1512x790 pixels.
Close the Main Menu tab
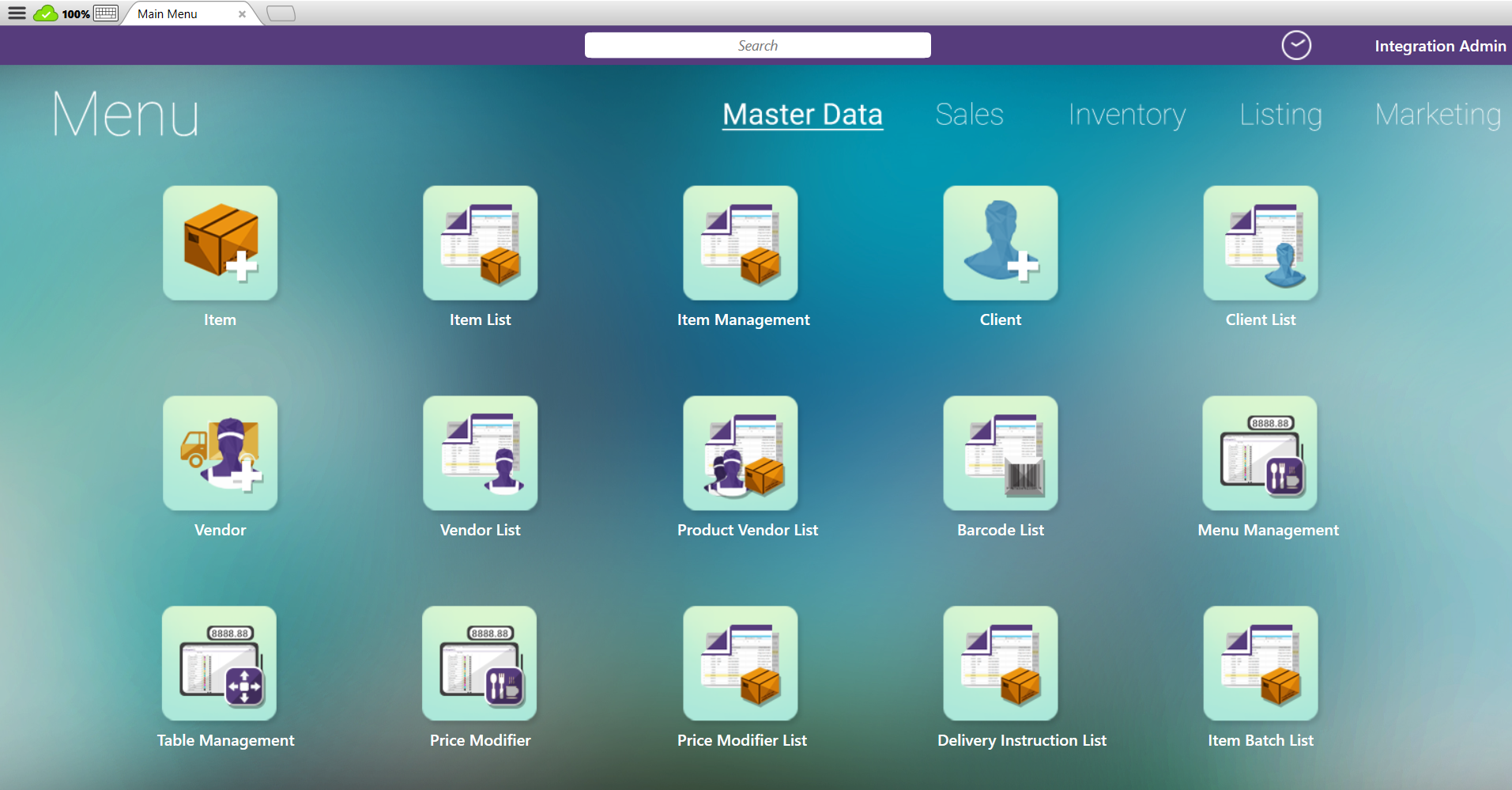click(x=242, y=14)
